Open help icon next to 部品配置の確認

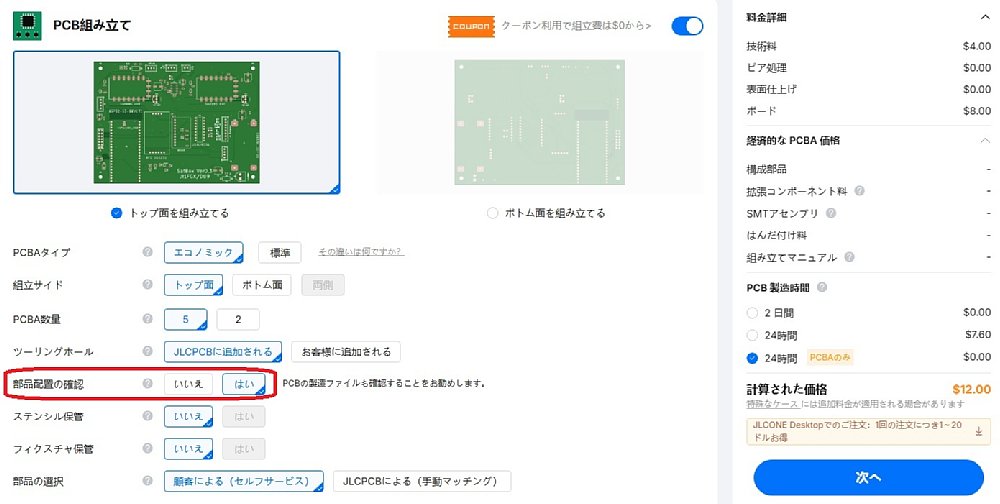[147, 383]
